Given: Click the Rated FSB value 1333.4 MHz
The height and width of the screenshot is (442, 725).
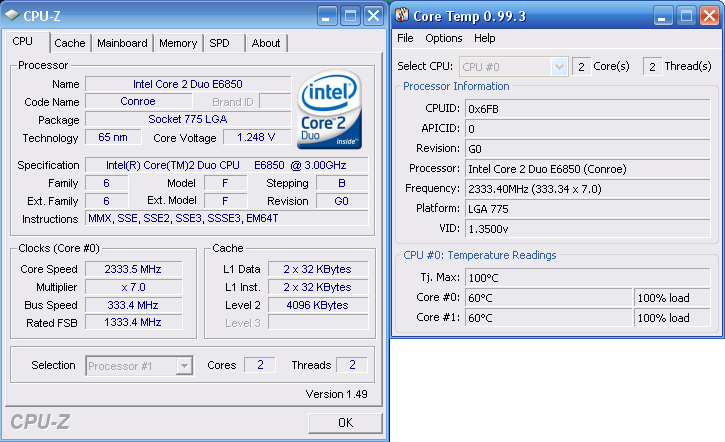Looking at the screenshot, I should (133, 322).
